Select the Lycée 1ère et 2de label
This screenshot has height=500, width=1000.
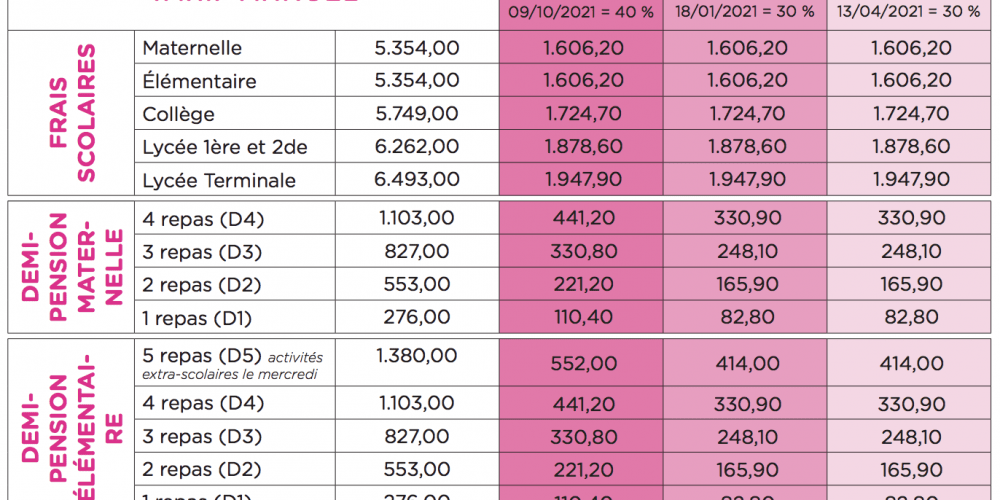point(225,147)
